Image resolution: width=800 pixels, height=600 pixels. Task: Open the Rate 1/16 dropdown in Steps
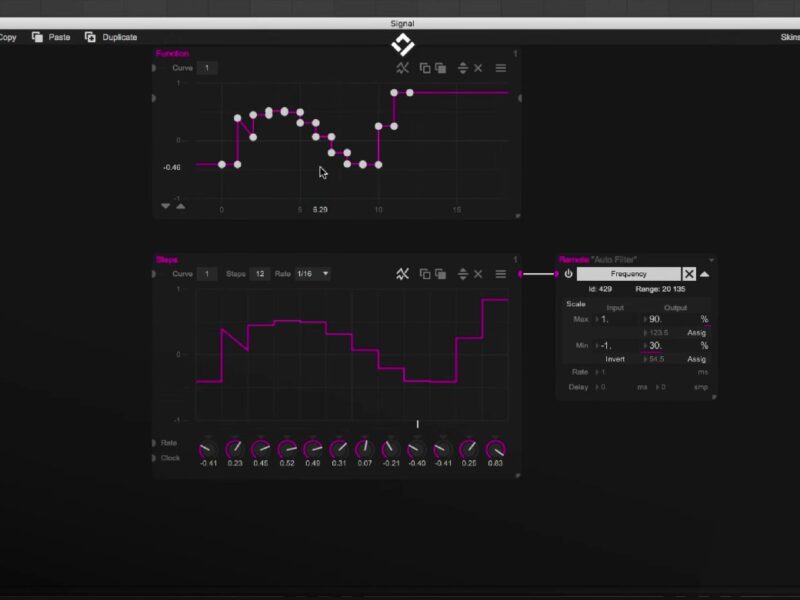pos(313,274)
